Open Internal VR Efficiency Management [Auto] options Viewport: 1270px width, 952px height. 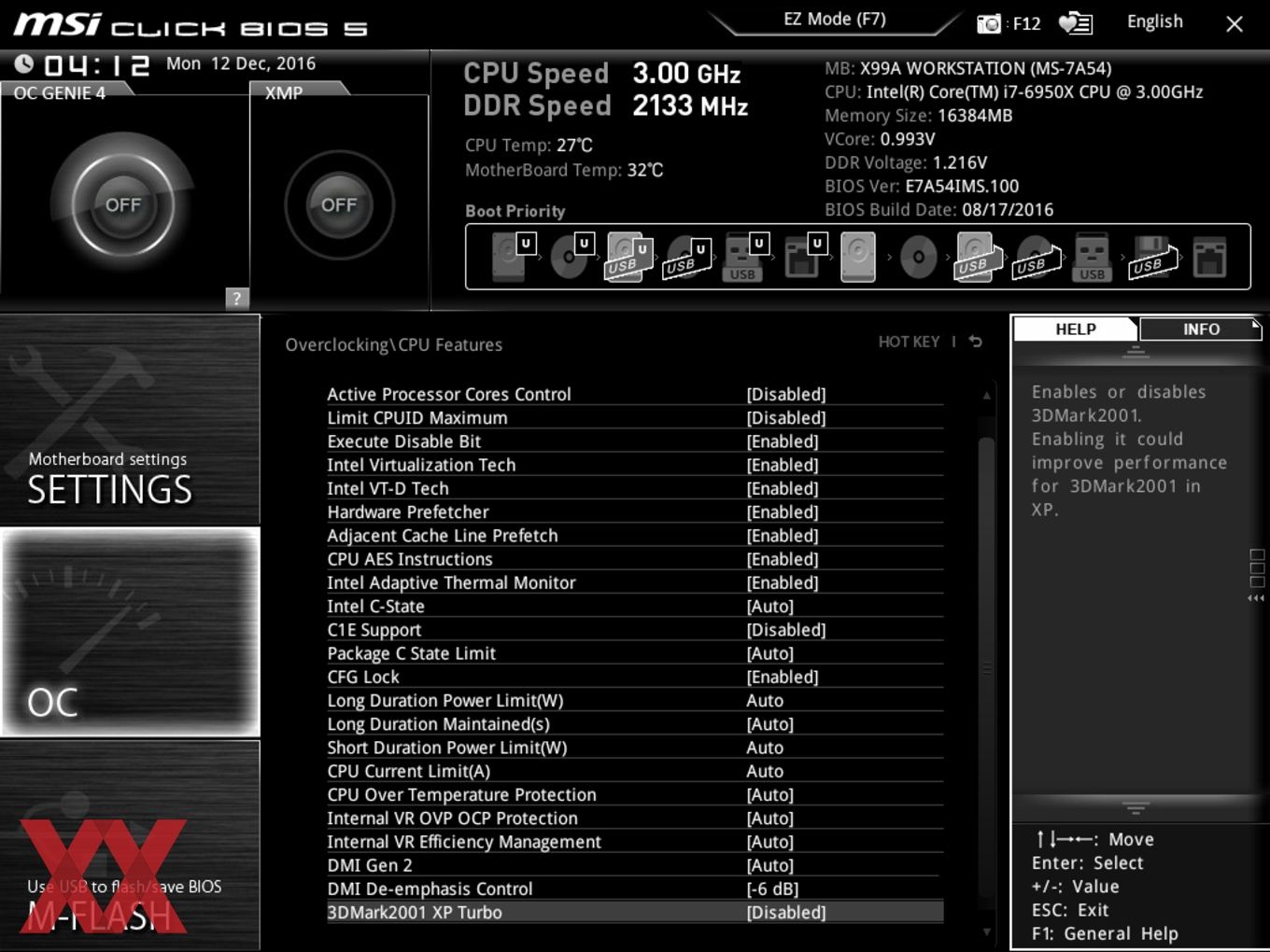point(770,842)
